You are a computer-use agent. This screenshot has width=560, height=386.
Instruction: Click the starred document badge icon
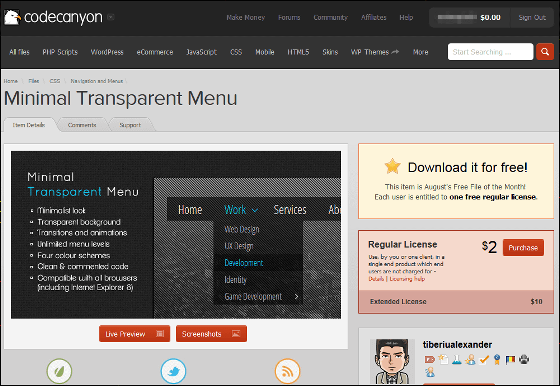(x=443, y=359)
